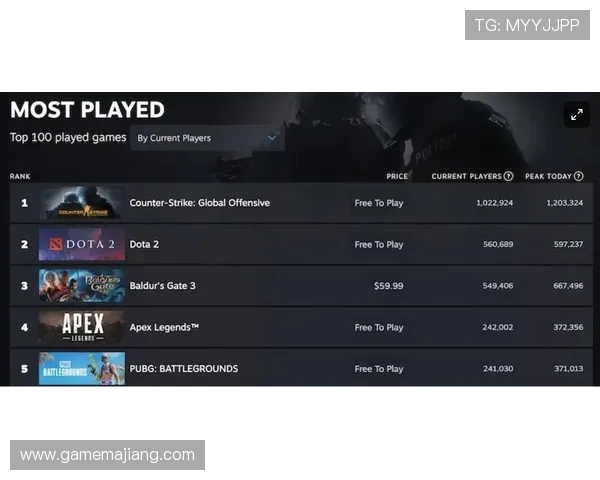Select the Apex Legends title link
This screenshot has height=480, width=600.
[x=164, y=327]
